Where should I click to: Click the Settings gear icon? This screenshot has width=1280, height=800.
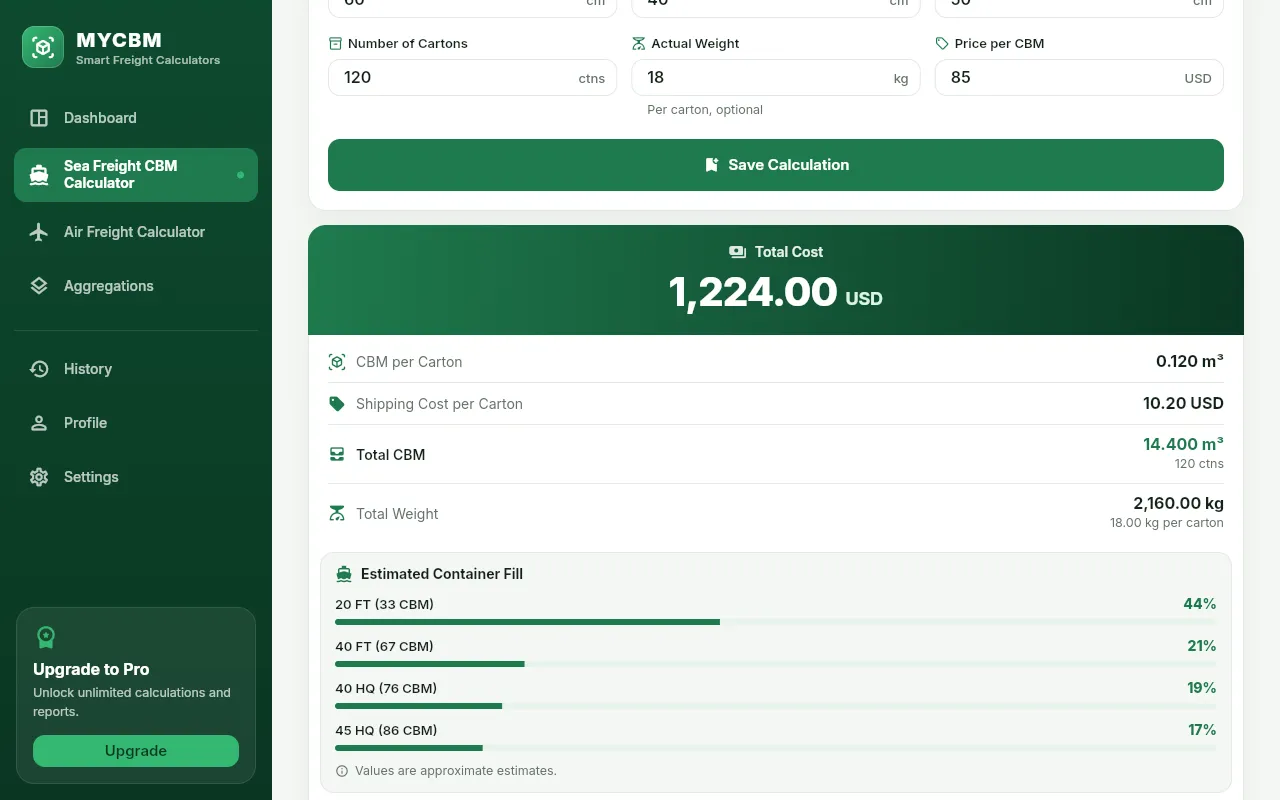point(39,477)
